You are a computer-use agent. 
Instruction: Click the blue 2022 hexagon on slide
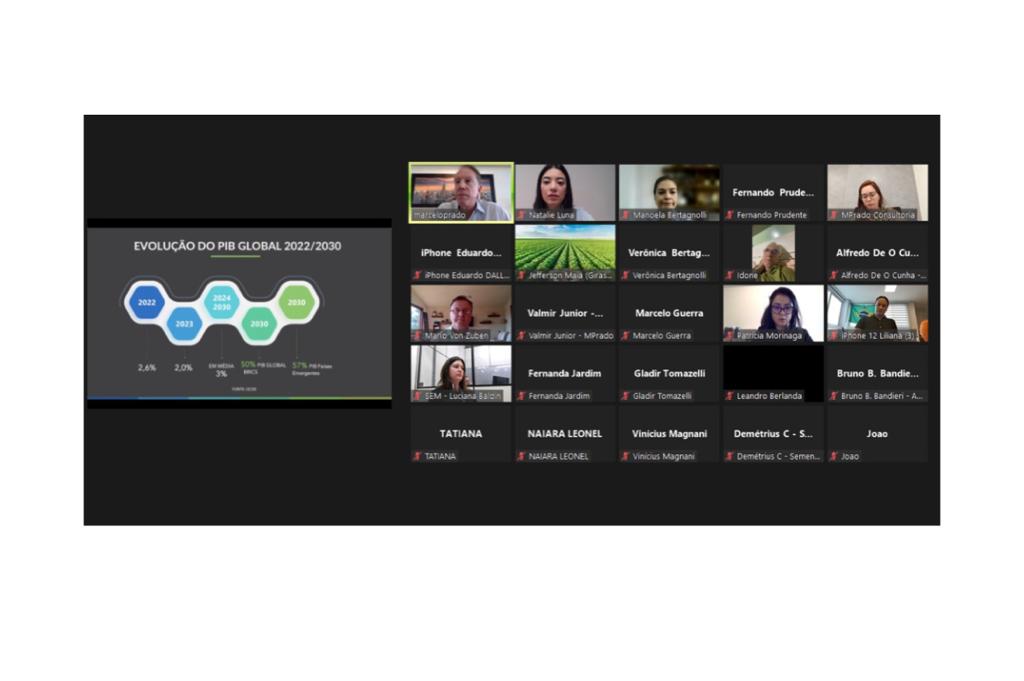pyautogui.click(x=147, y=302)
